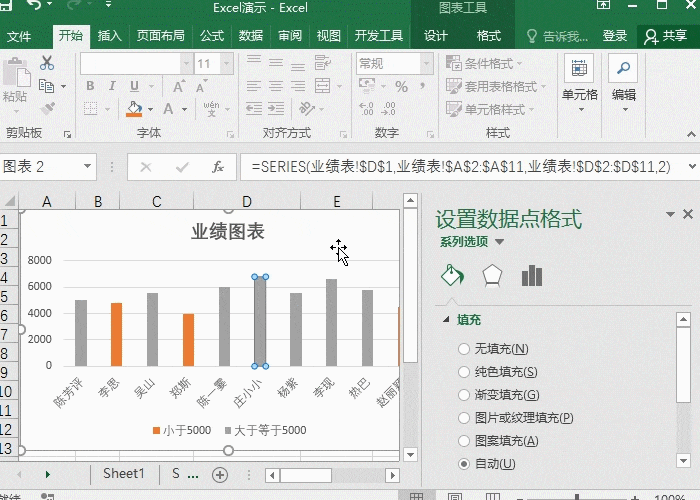Click the Paste clipboard icon
The height and width of the screenshot is (500, 700).
click(x=16, y=73)
